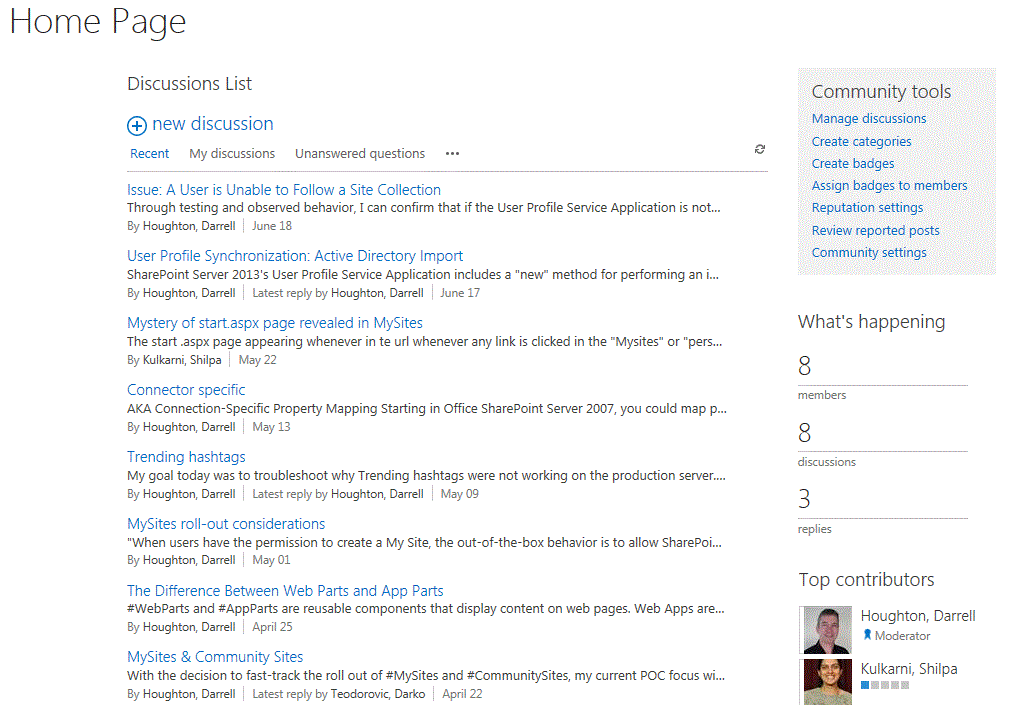
Task: Click the 'June 17' date text
Action: pos(460,293)
